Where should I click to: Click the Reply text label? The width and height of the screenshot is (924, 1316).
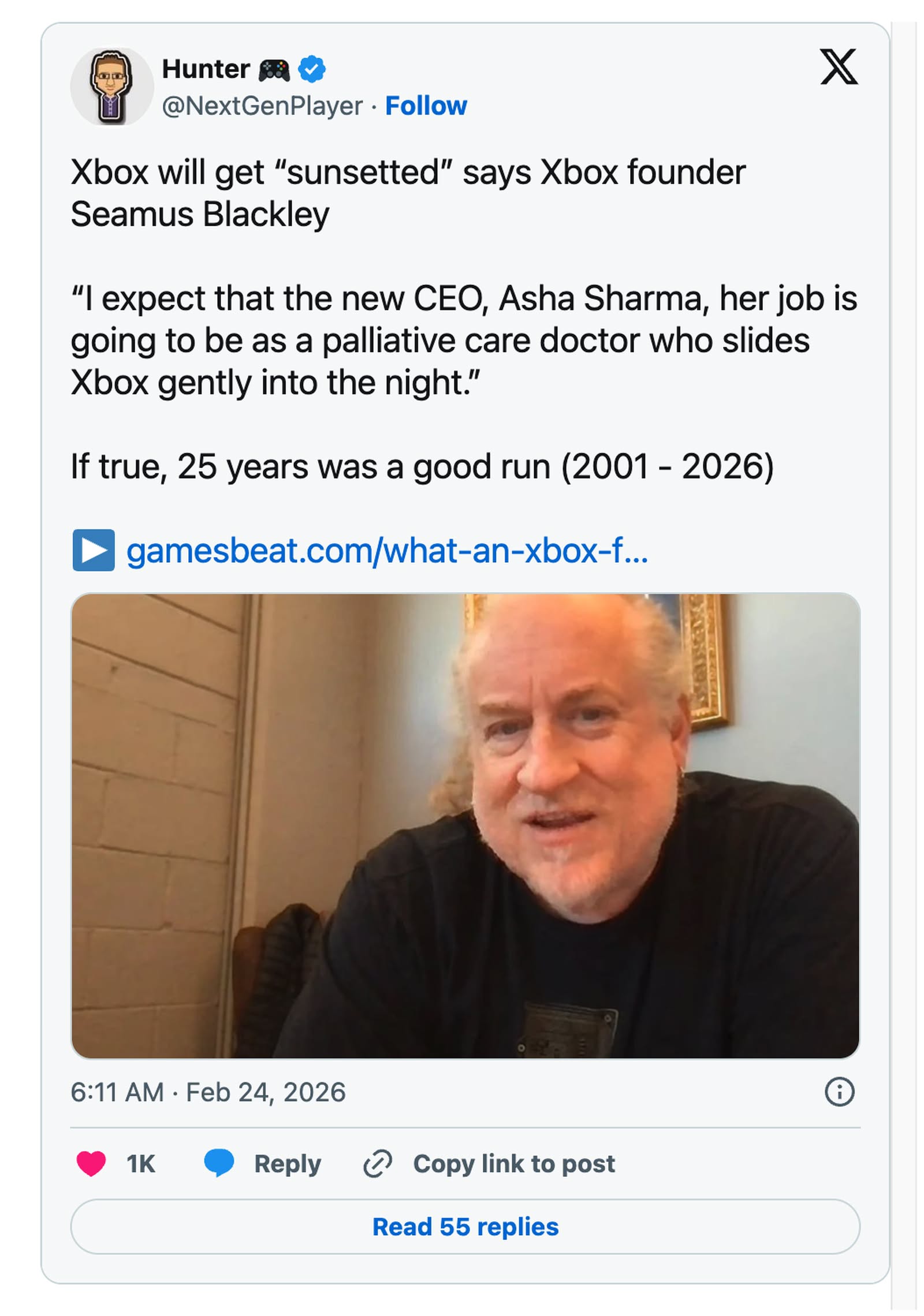click(x=288, y=1164)
